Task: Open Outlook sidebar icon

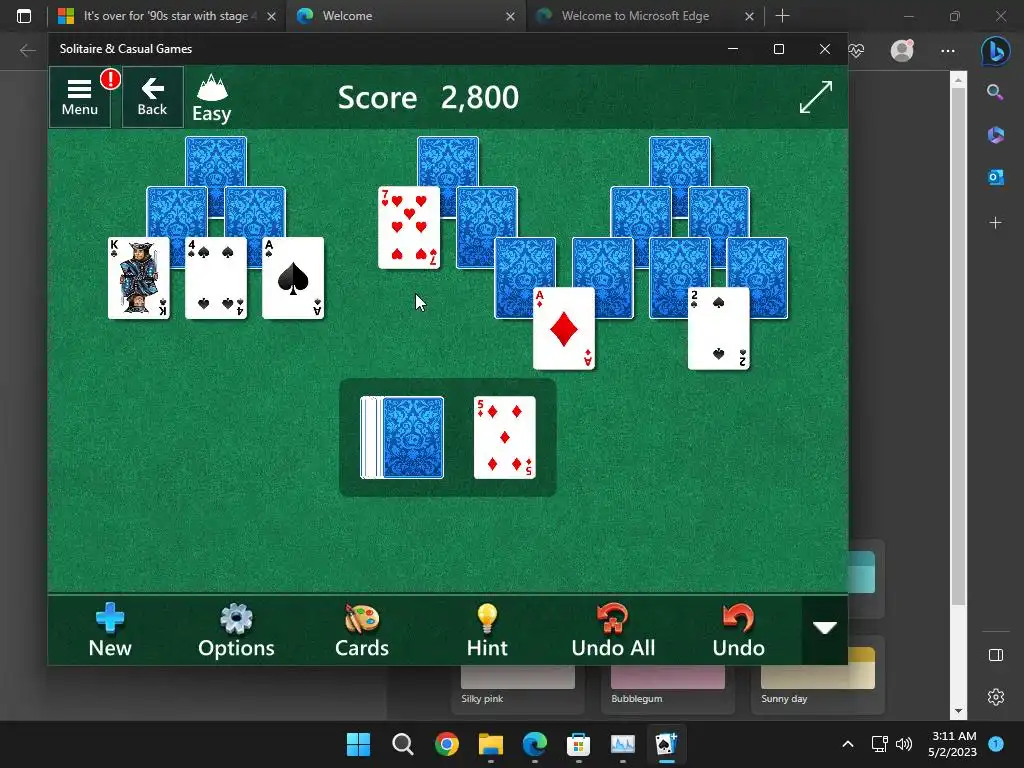Action: pos(995,177)
